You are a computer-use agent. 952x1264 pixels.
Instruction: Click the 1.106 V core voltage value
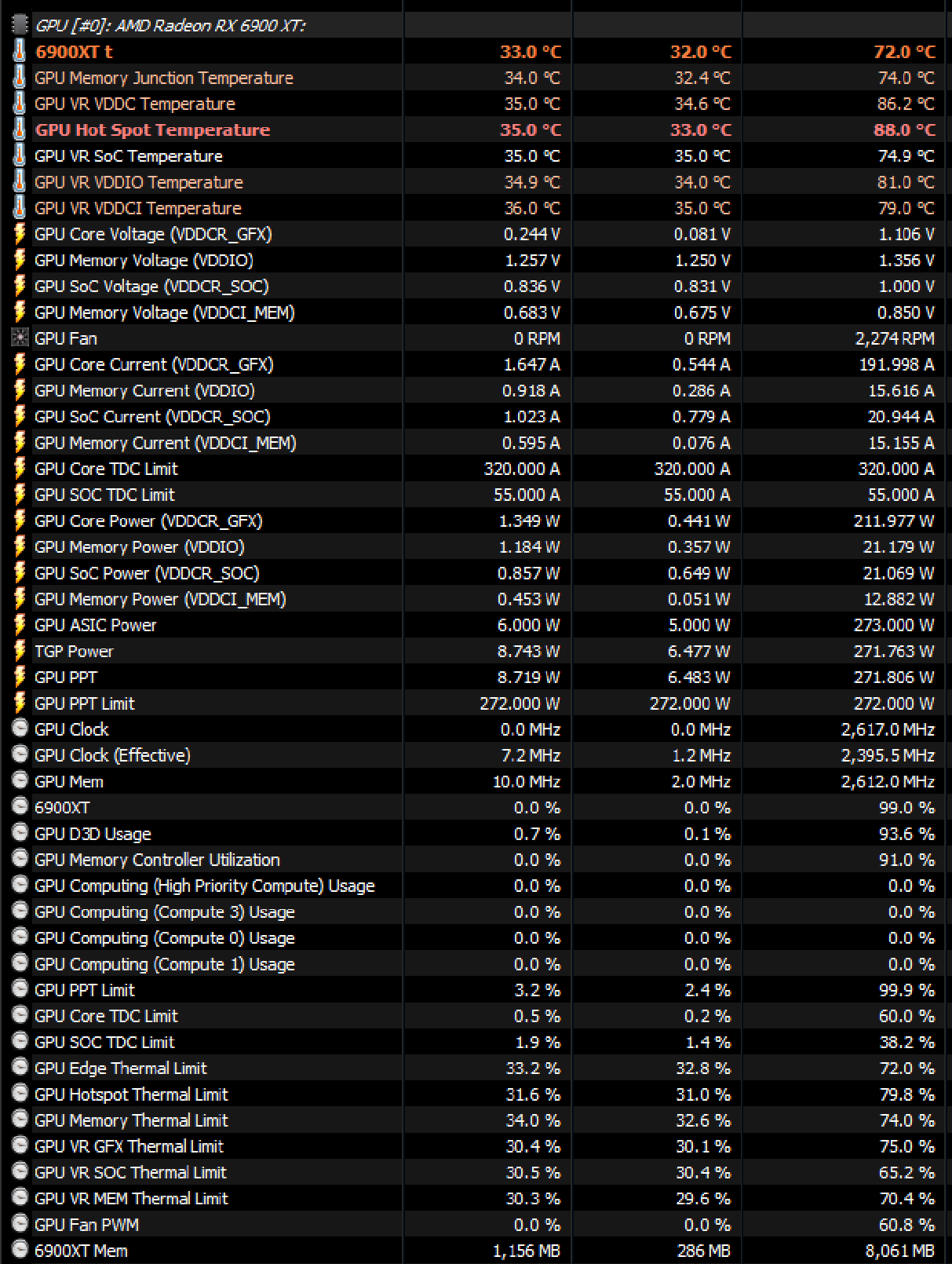coord(906,234)
